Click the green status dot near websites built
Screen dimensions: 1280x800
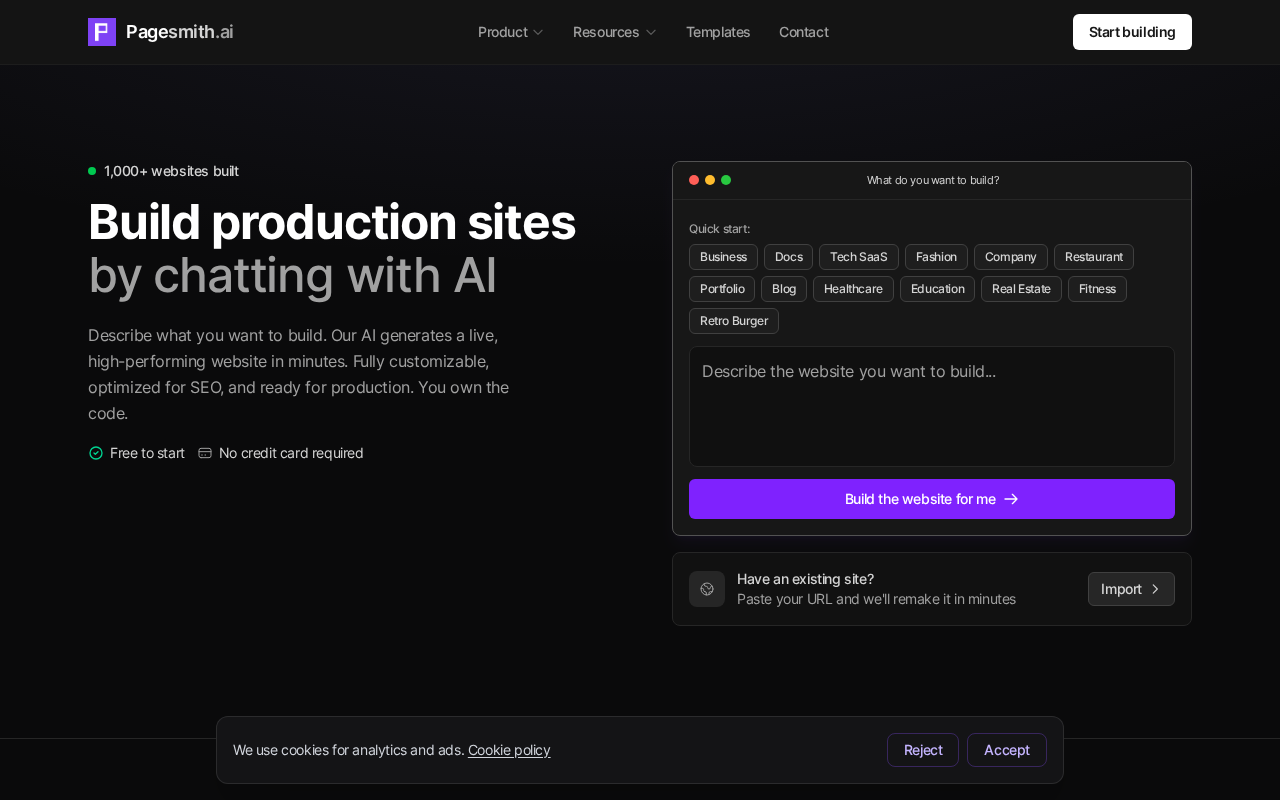point(92,171)
